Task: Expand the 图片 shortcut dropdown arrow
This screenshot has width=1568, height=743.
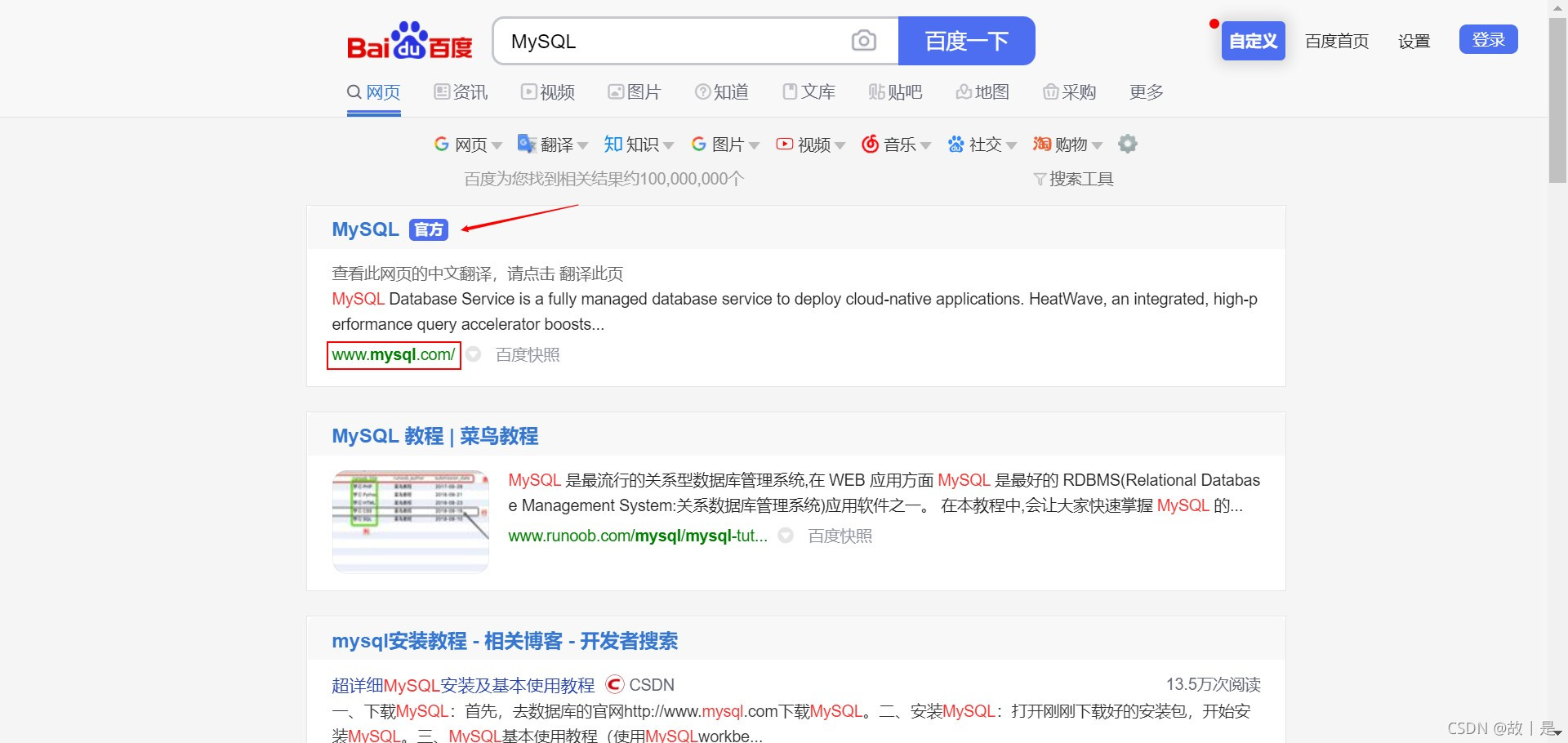Action: click(x=754, y=146)
